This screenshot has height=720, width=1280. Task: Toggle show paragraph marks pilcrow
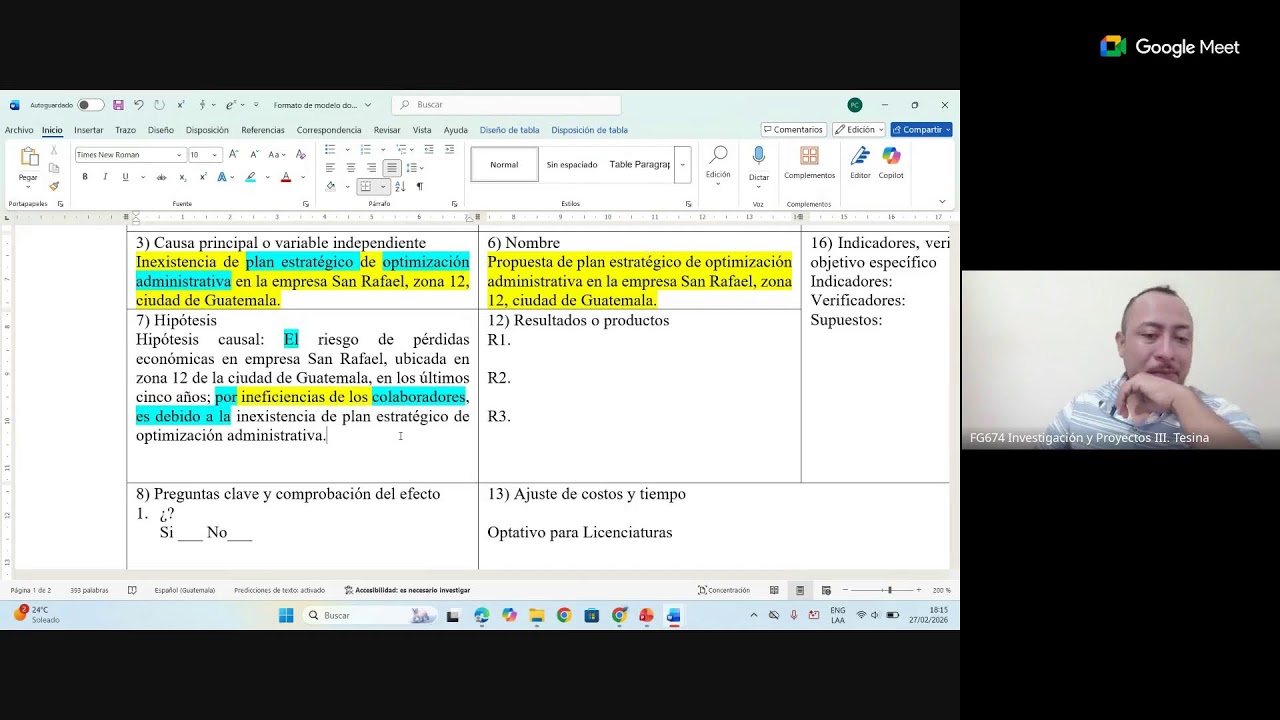[419, 186]
